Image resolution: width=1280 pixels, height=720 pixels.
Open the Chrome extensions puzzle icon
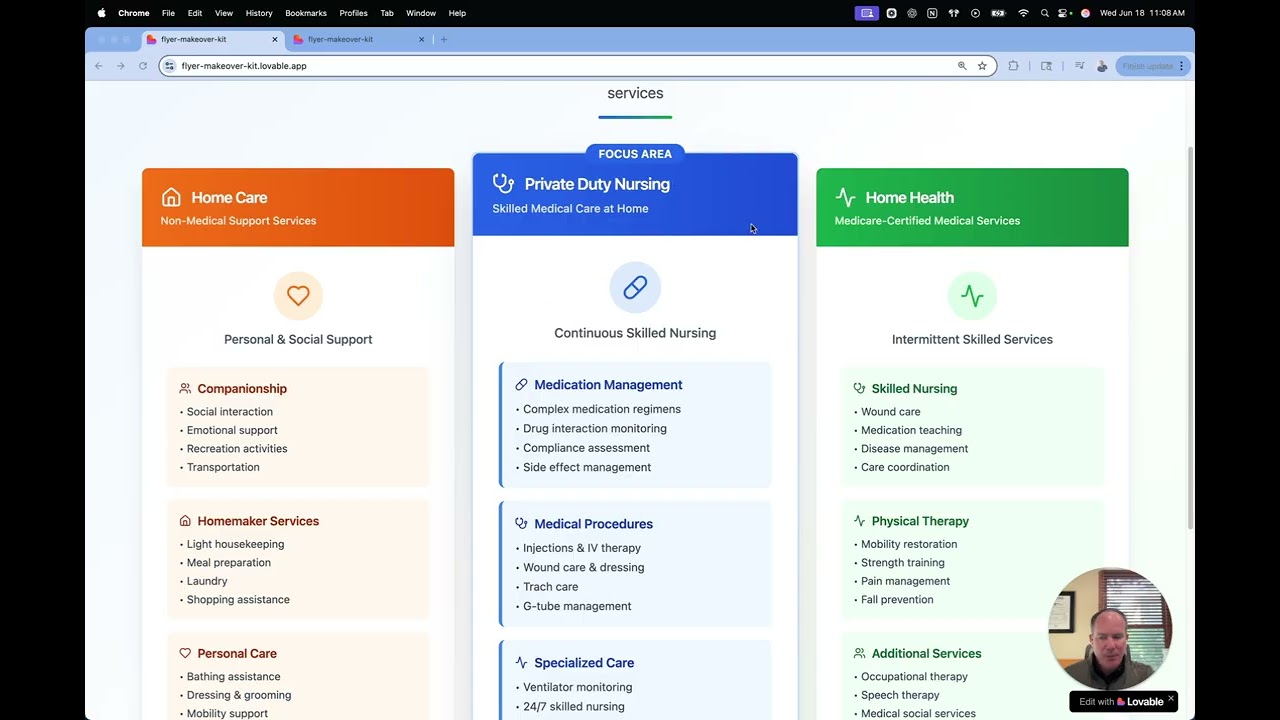coord(1013,66)
